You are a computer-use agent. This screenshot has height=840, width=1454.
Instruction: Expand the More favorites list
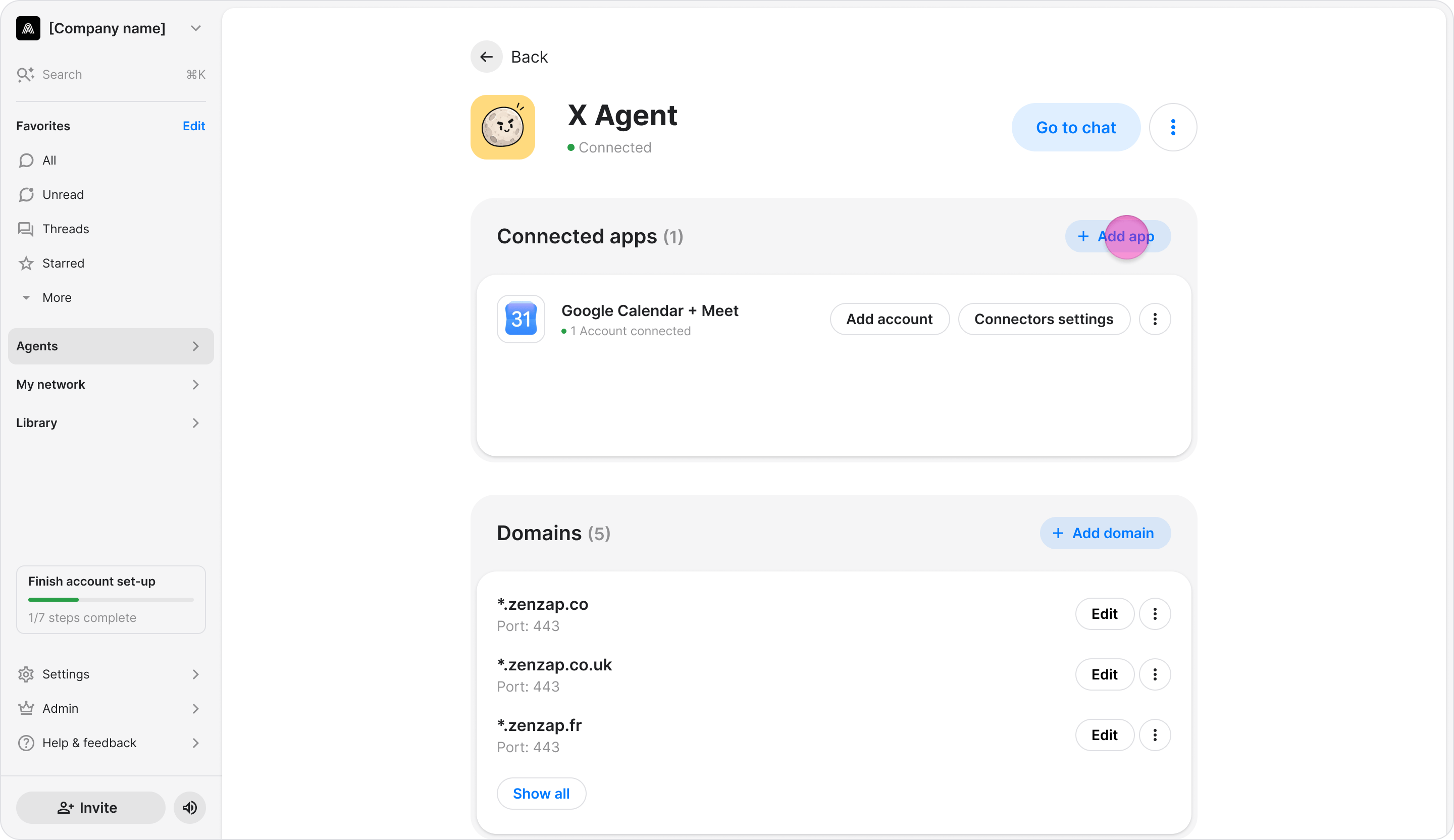click(111, 298)
